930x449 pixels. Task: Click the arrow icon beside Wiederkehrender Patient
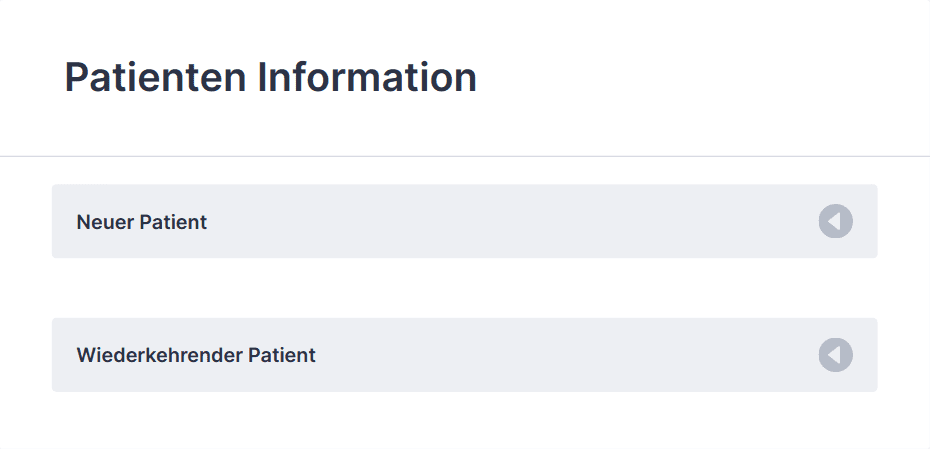click(x=836, y=355)
